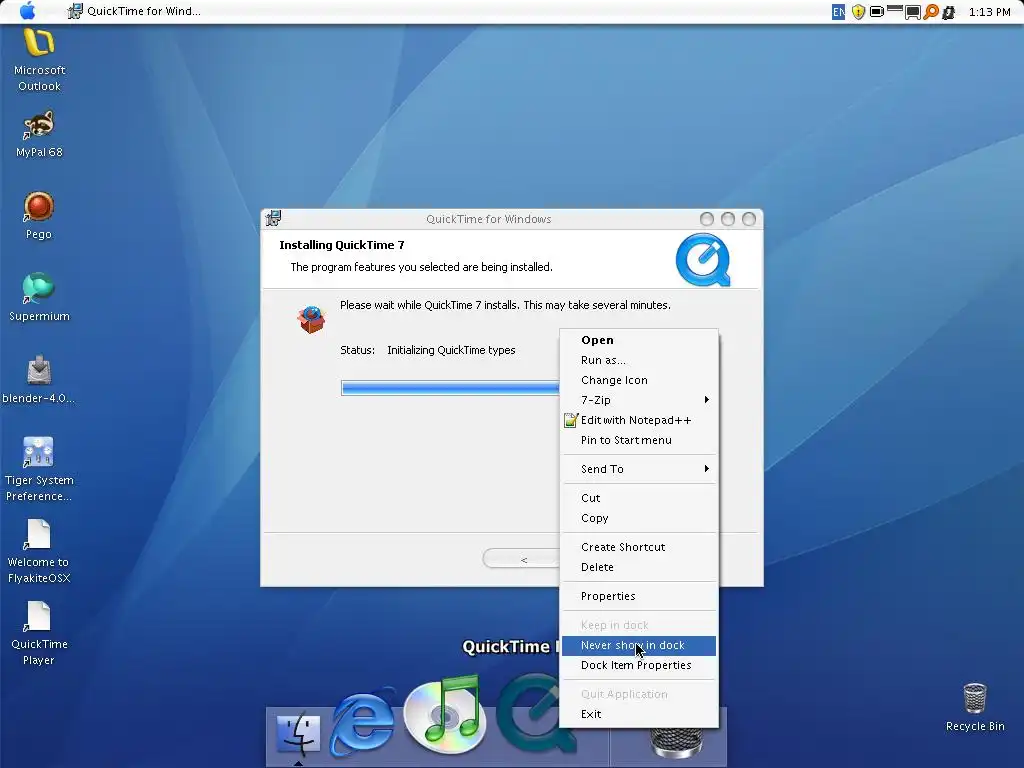Screen dimensions: 1024x768
Task: Select Never show in dock
Action: point(639,645)
